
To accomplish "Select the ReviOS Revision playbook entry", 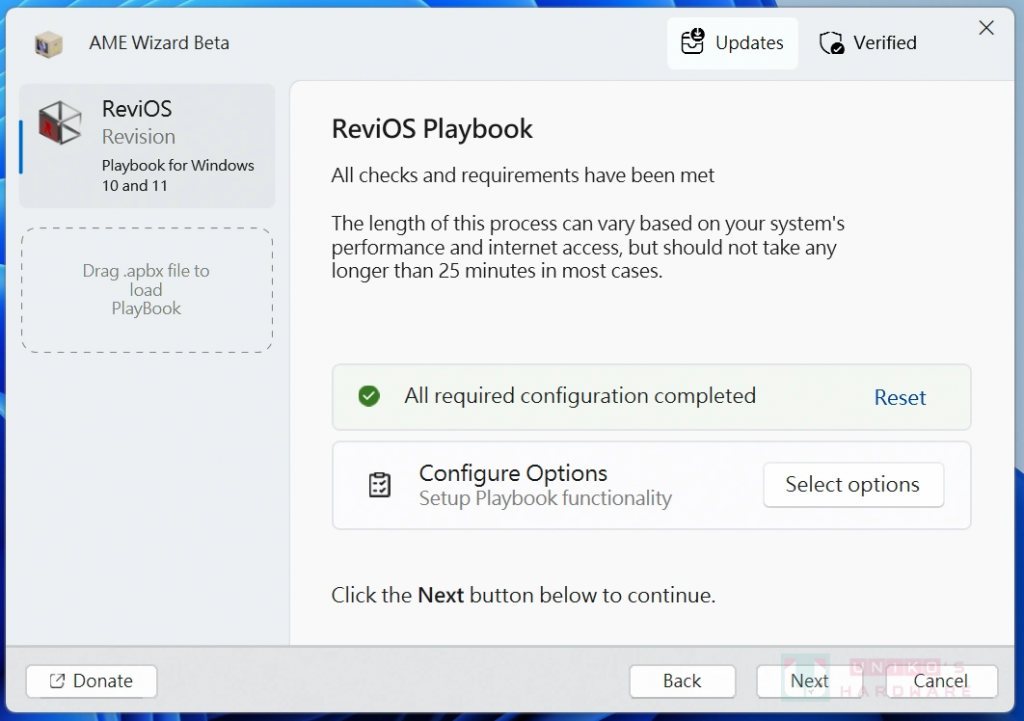I will [147, 146].
